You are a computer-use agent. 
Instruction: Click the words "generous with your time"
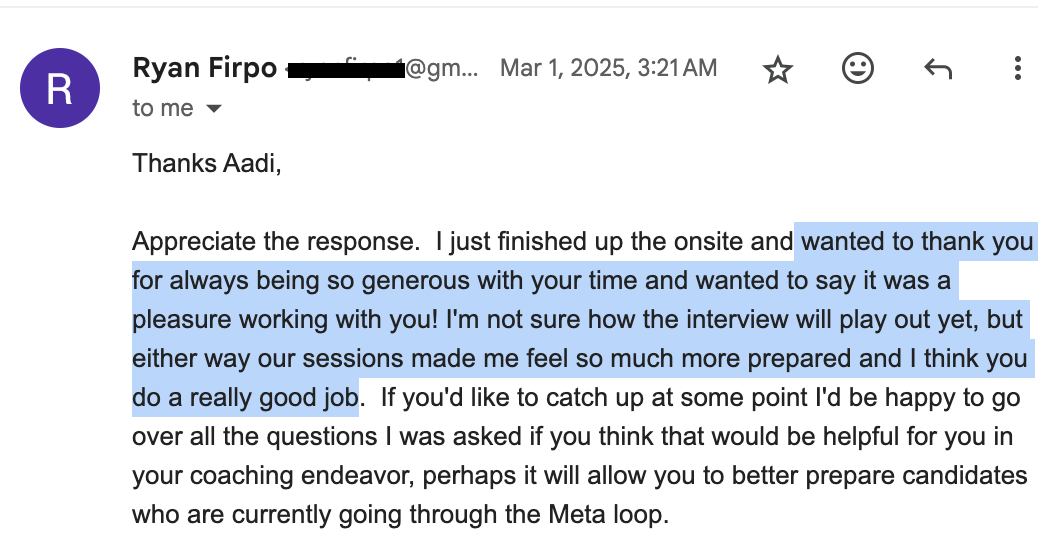478,281
